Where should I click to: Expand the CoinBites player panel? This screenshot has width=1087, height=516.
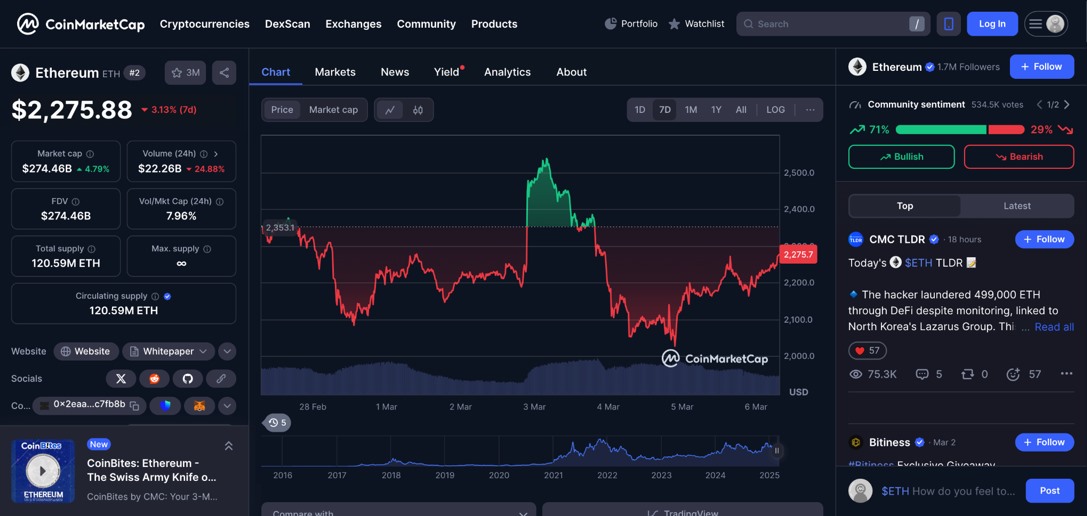point(228,446)
